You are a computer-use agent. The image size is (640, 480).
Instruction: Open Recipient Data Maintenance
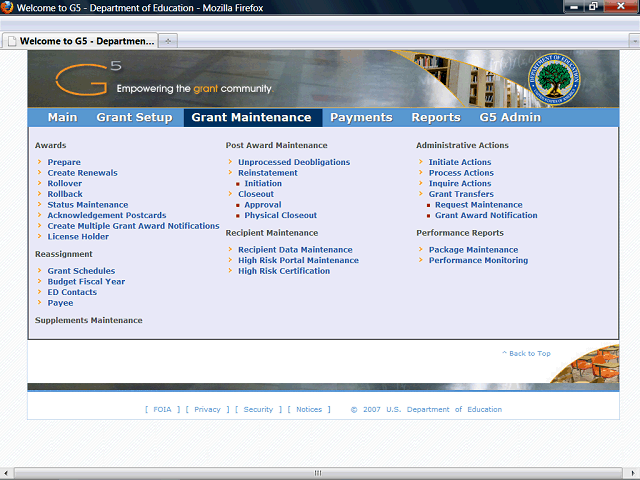[x=295, y=250]
